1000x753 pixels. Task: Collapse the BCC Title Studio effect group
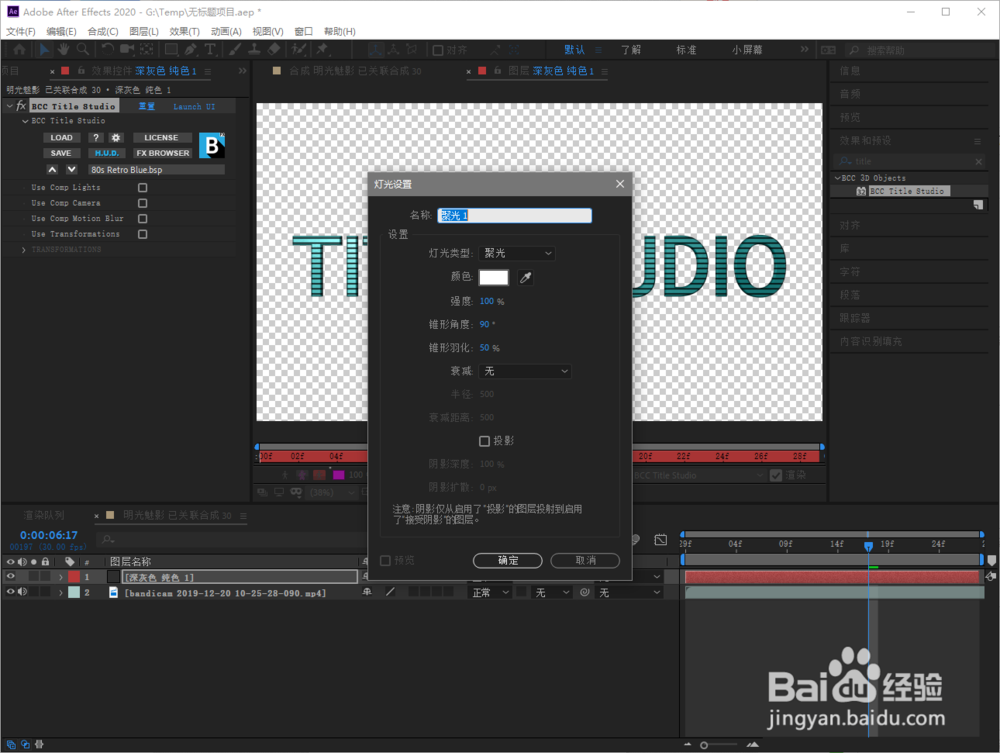10,106
